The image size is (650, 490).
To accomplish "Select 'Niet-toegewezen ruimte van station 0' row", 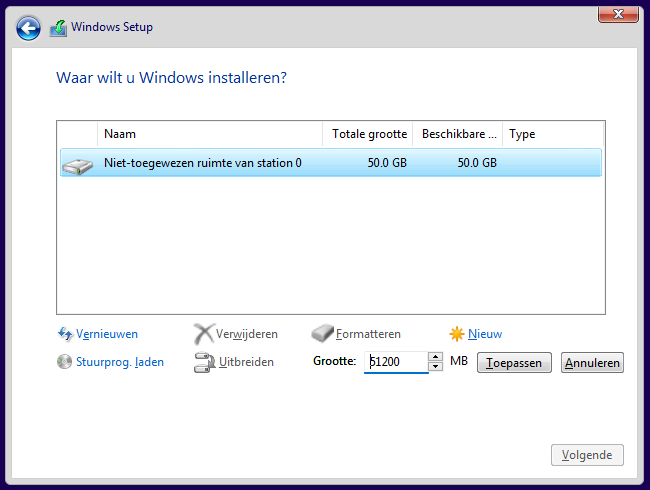I will tap(331, 163).
